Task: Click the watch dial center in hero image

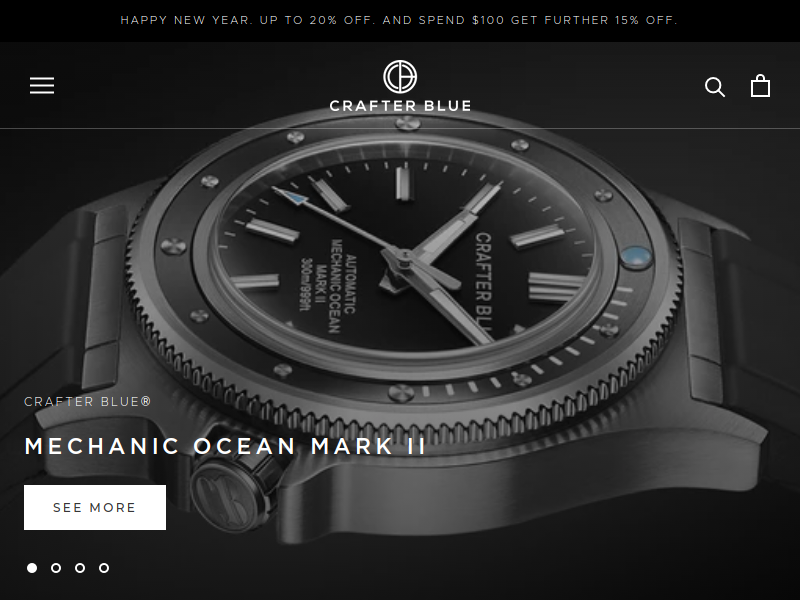Action: tap(404, 255)
